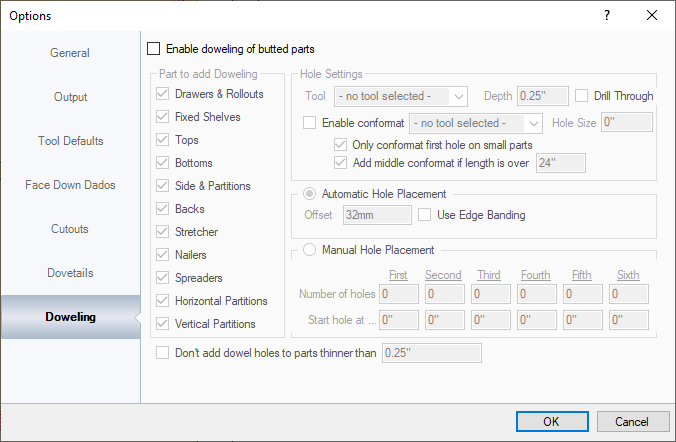The image size is (676, 442).
Task: Open the Tool selection dropdown
Action: tap(401, 96)
